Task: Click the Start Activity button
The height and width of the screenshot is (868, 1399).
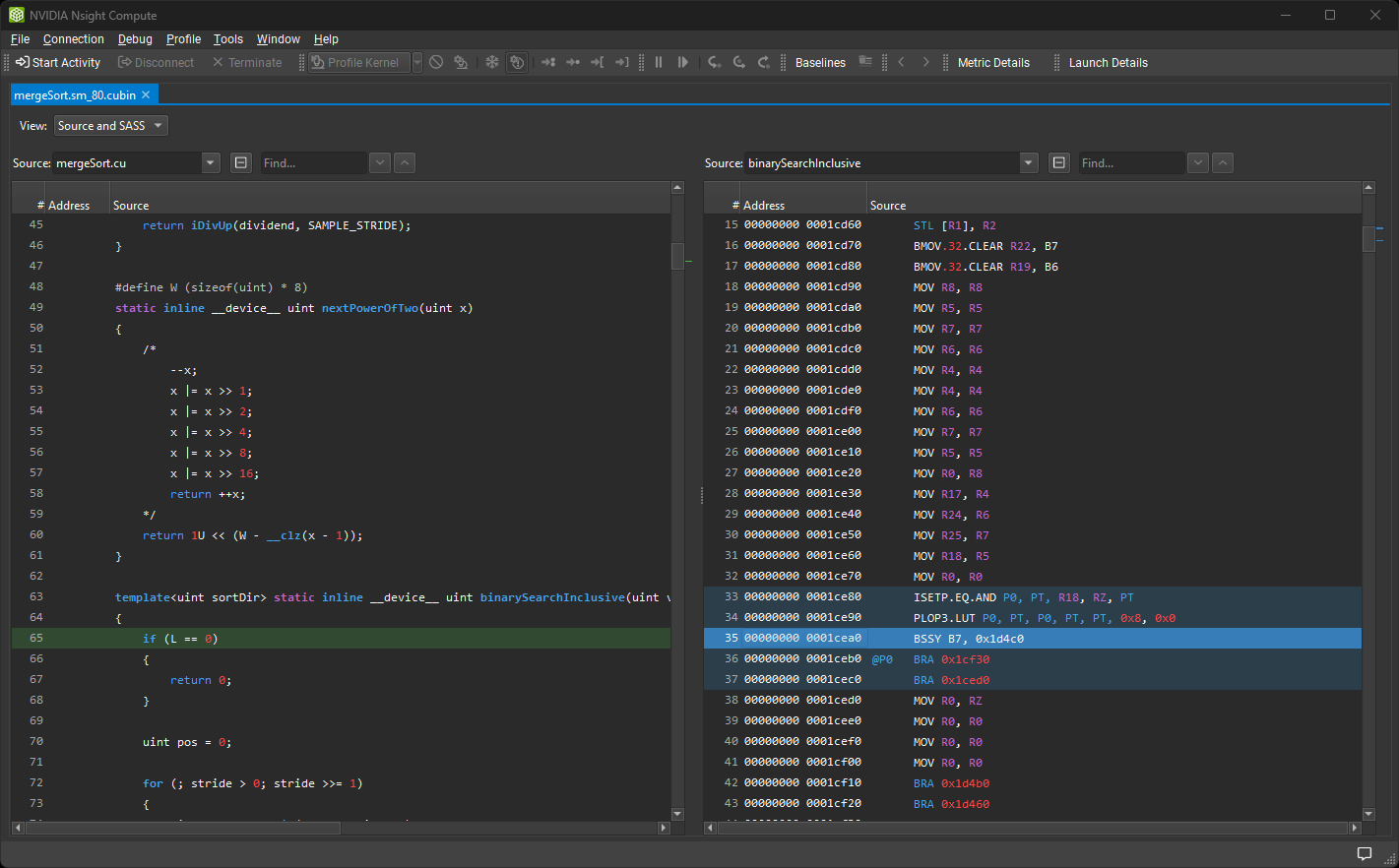Action: [x=58, y=62]
